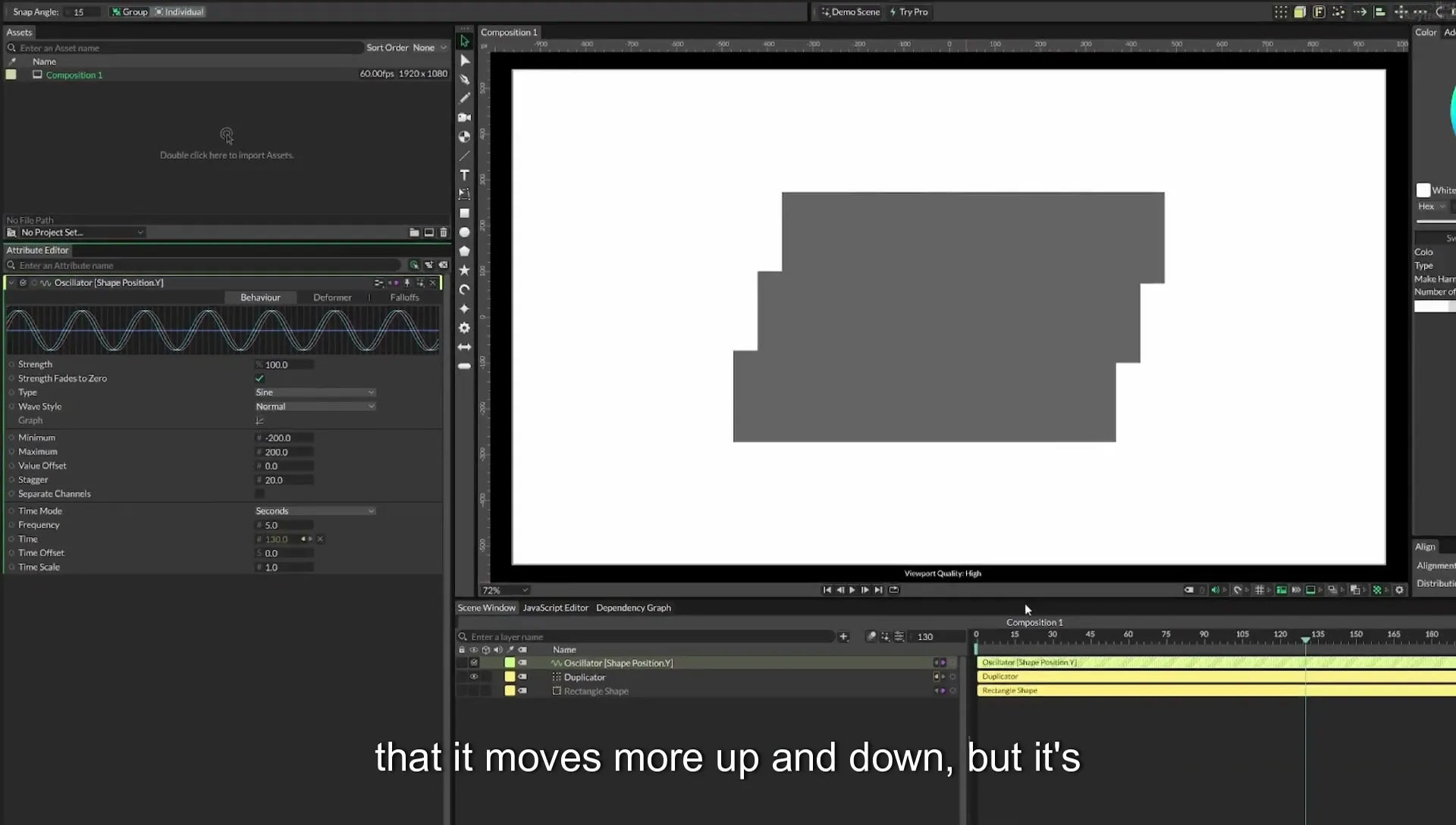This screenshot has height=825, width=1456.
Task: Open the viewport zoom 72% dropdown
Action: [x=504, y=590]
